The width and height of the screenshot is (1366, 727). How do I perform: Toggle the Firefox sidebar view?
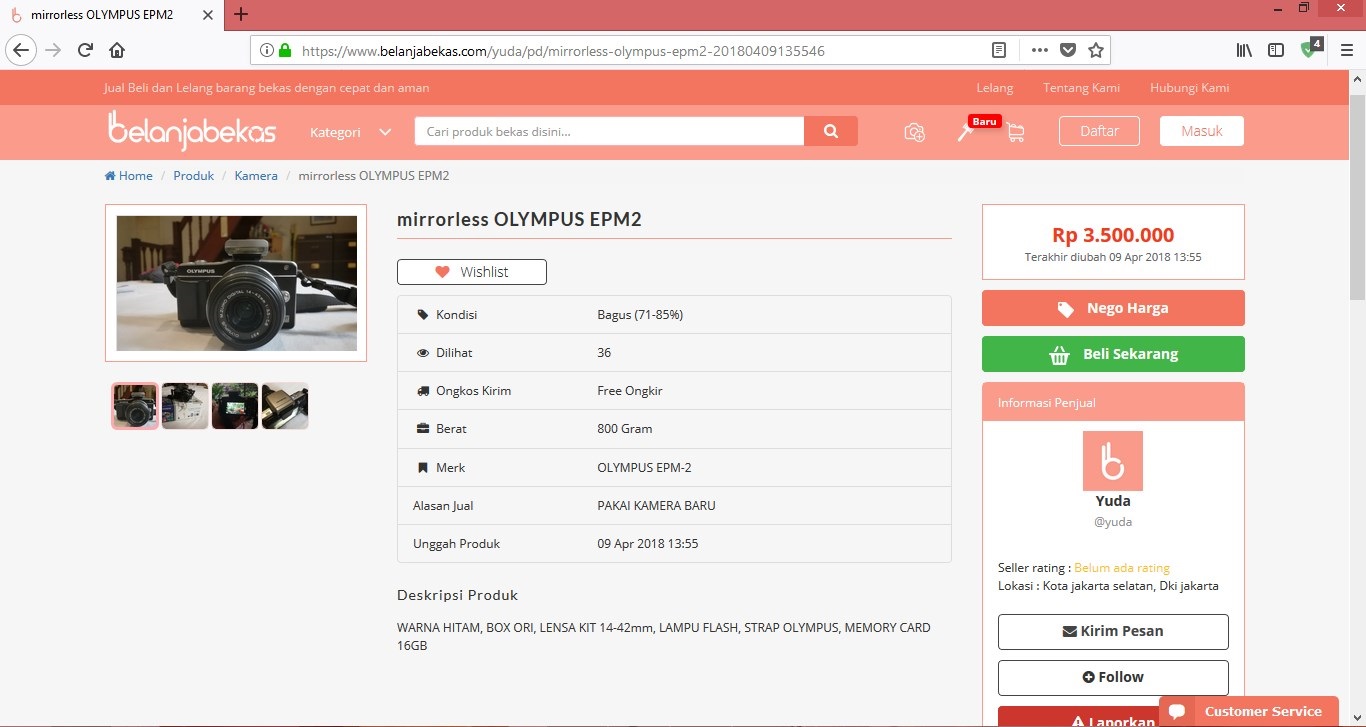click(x=1276, y=50)
